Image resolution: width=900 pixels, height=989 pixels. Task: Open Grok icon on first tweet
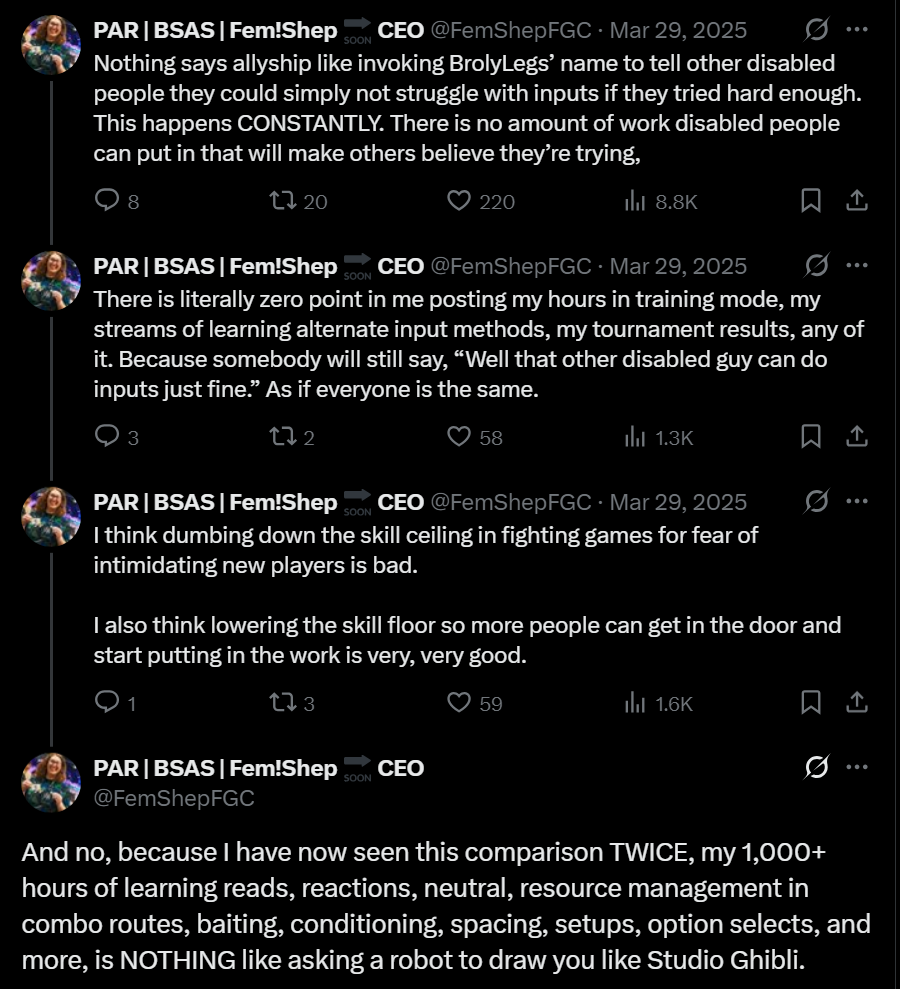tap(817, 29)
